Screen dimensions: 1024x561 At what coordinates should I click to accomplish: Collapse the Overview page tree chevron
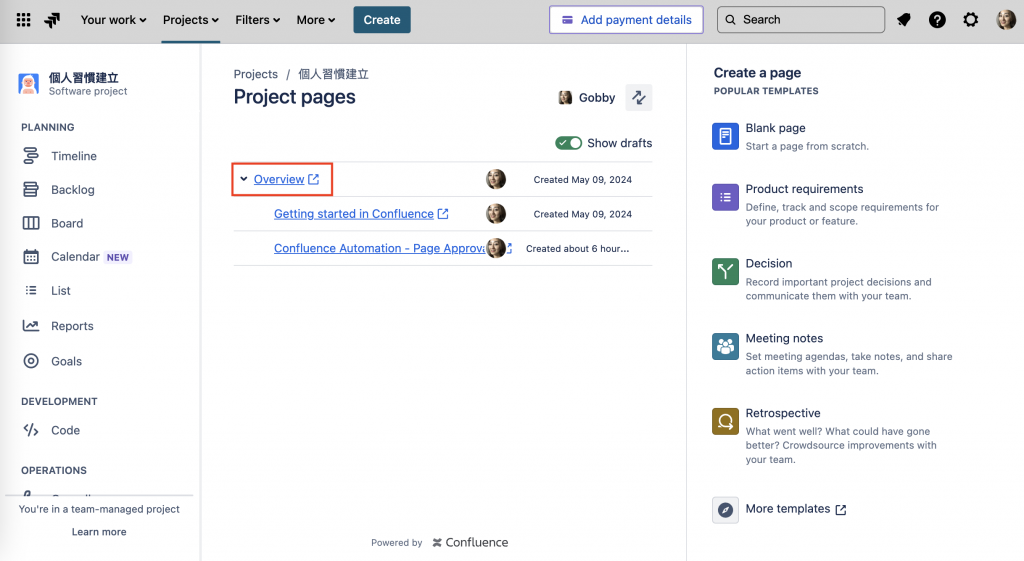(x=244, y=179)
